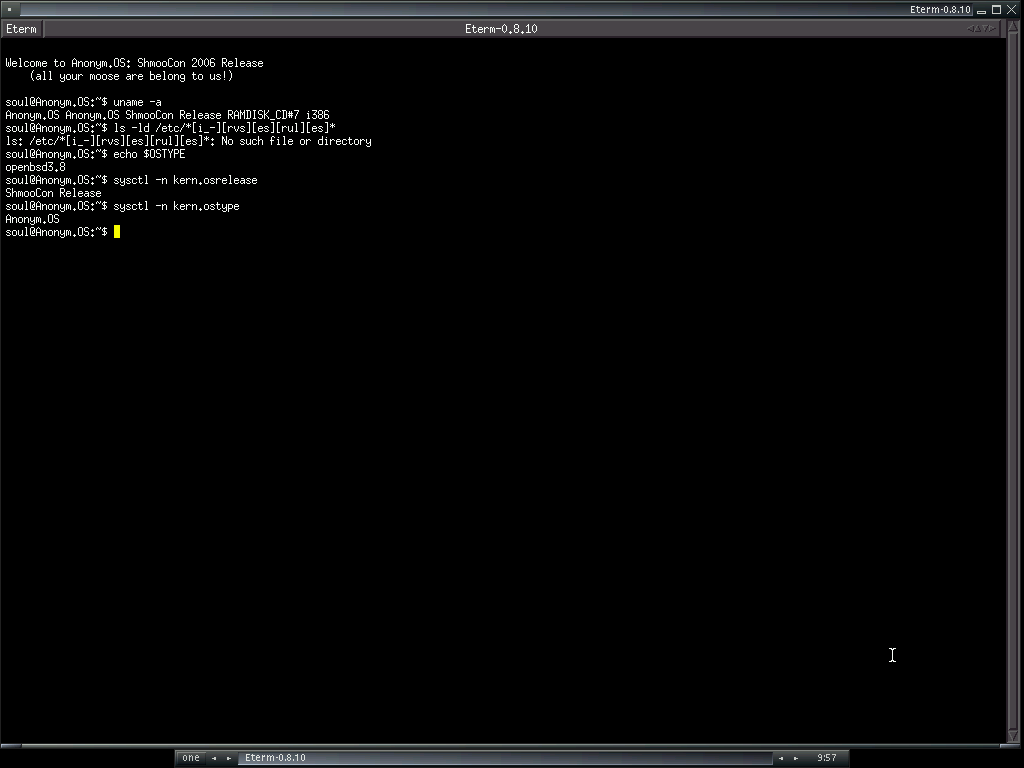Image resolution: width=1024 pixels, height=768 pixels.
Task: Click the down arrow in Eterm menubar arrows
Action: coord(985,29)
